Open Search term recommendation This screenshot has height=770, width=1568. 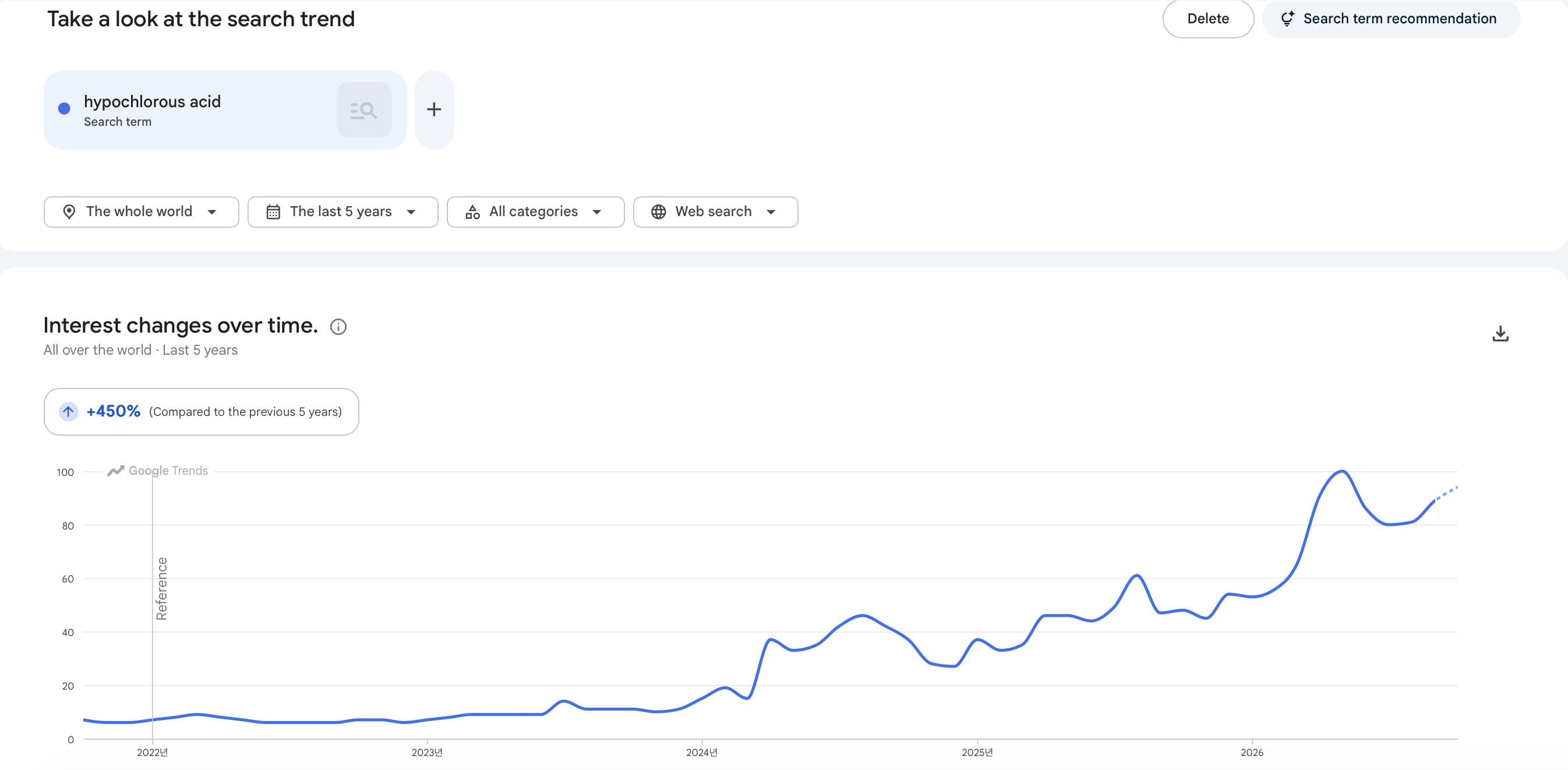pyautogui.click(x=1391, y=19)
